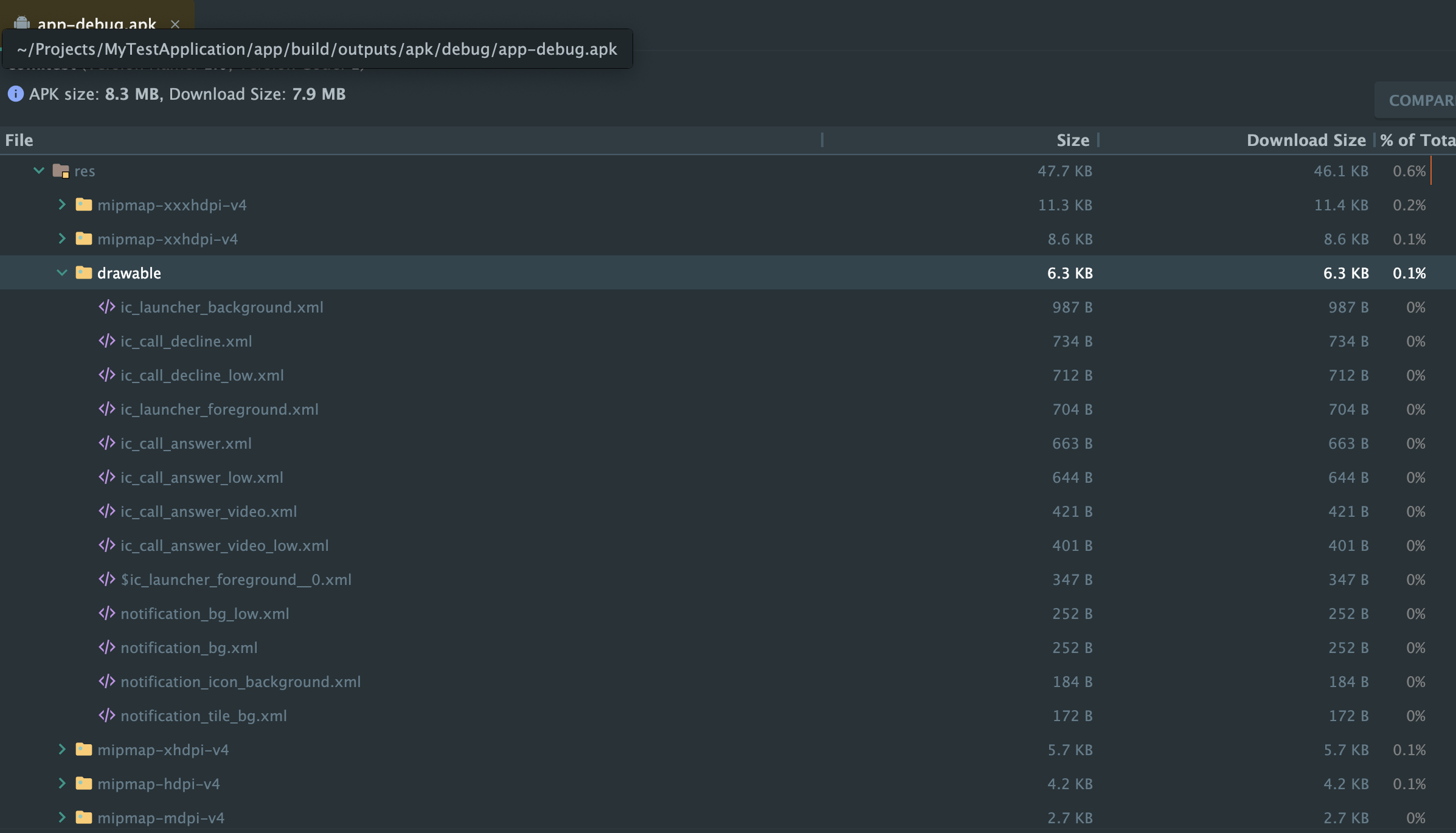
Task: Select notification_icon_background.xml file
Action: tap(240, 682)
